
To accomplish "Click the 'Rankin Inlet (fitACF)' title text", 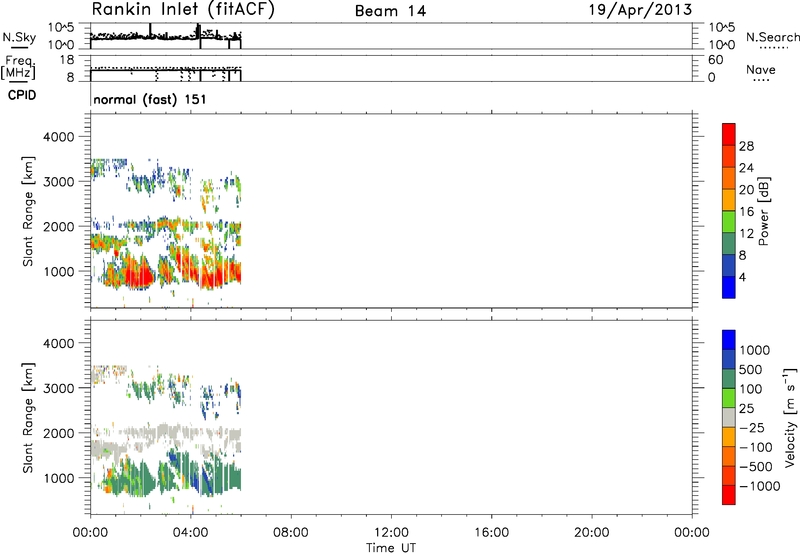I will 183,9.
